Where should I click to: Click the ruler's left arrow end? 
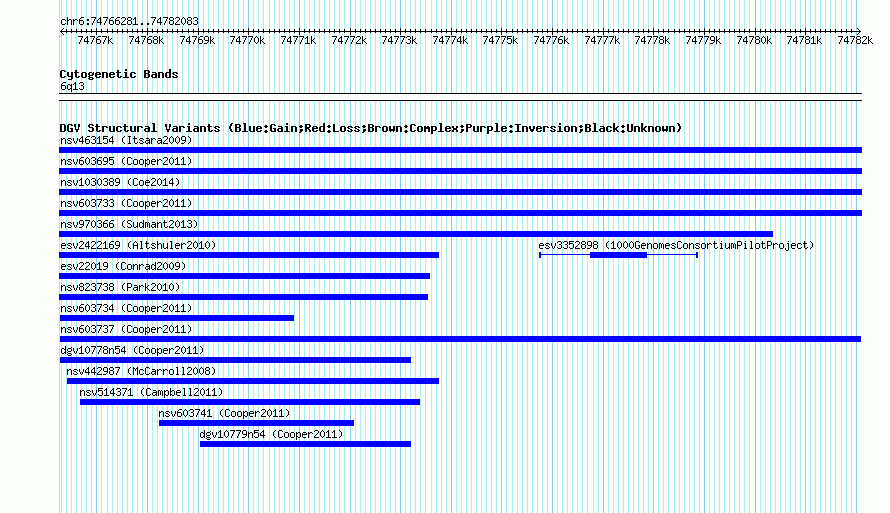(x=62, y=31)
